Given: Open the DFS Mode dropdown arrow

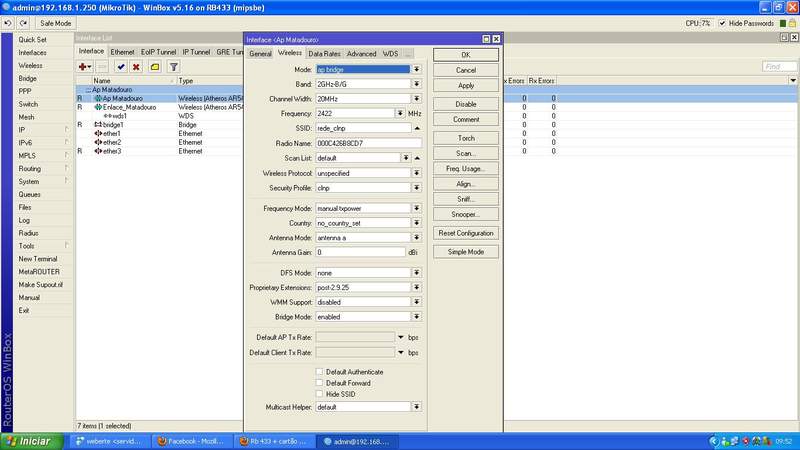Looking at the screenshot, I should point(417,273).
